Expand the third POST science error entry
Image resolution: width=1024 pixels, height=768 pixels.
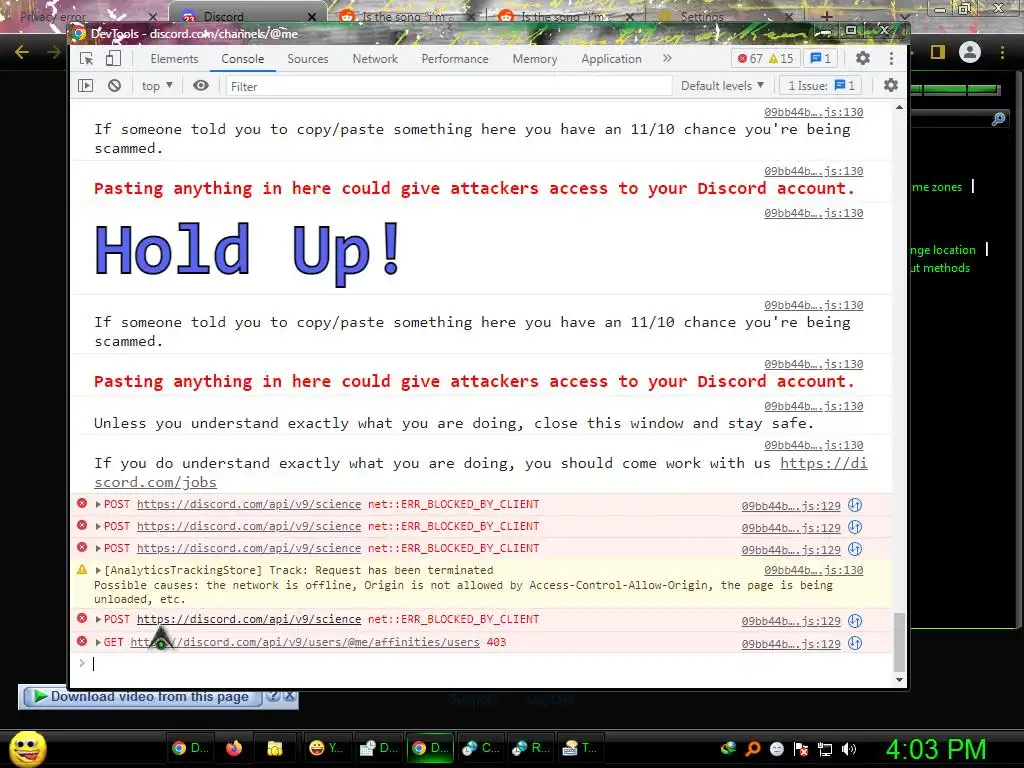pos(98,549)
